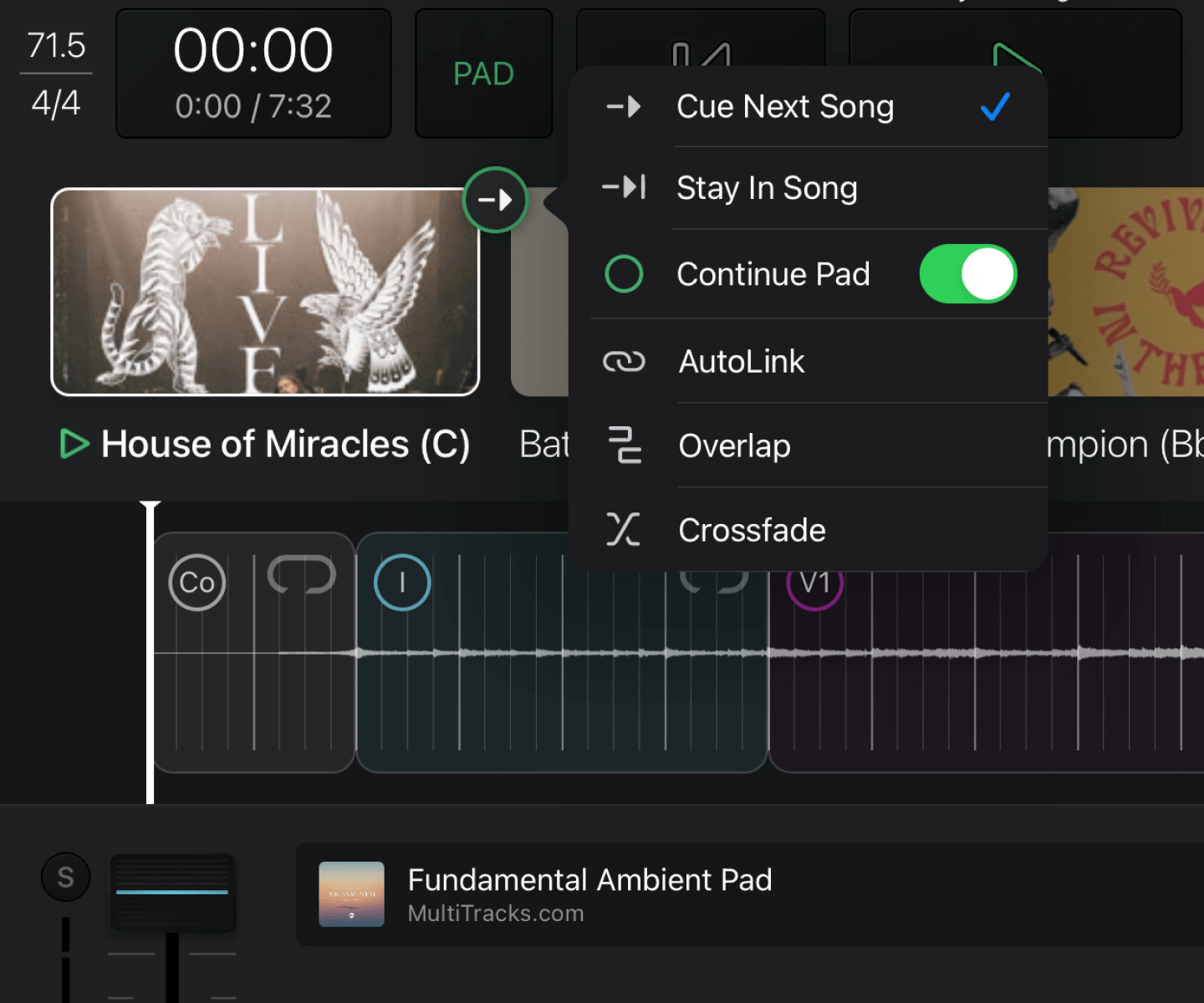The height and width of the screenshot is (1003, 1204).
Task: Adjust the Fundamental Ambient Pad volume fader
Action: 172,894
